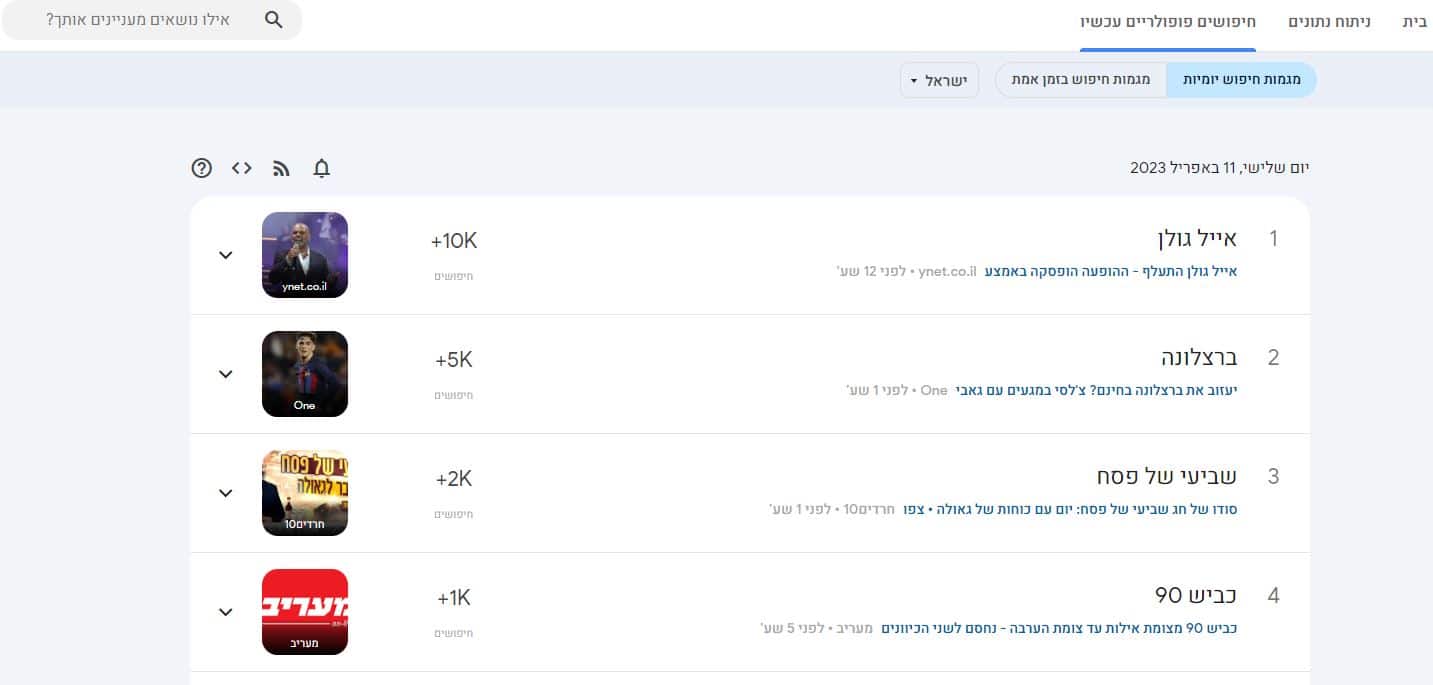
Task: Open the ניתוח נתונים tab
Action: tap(1328, 21)
